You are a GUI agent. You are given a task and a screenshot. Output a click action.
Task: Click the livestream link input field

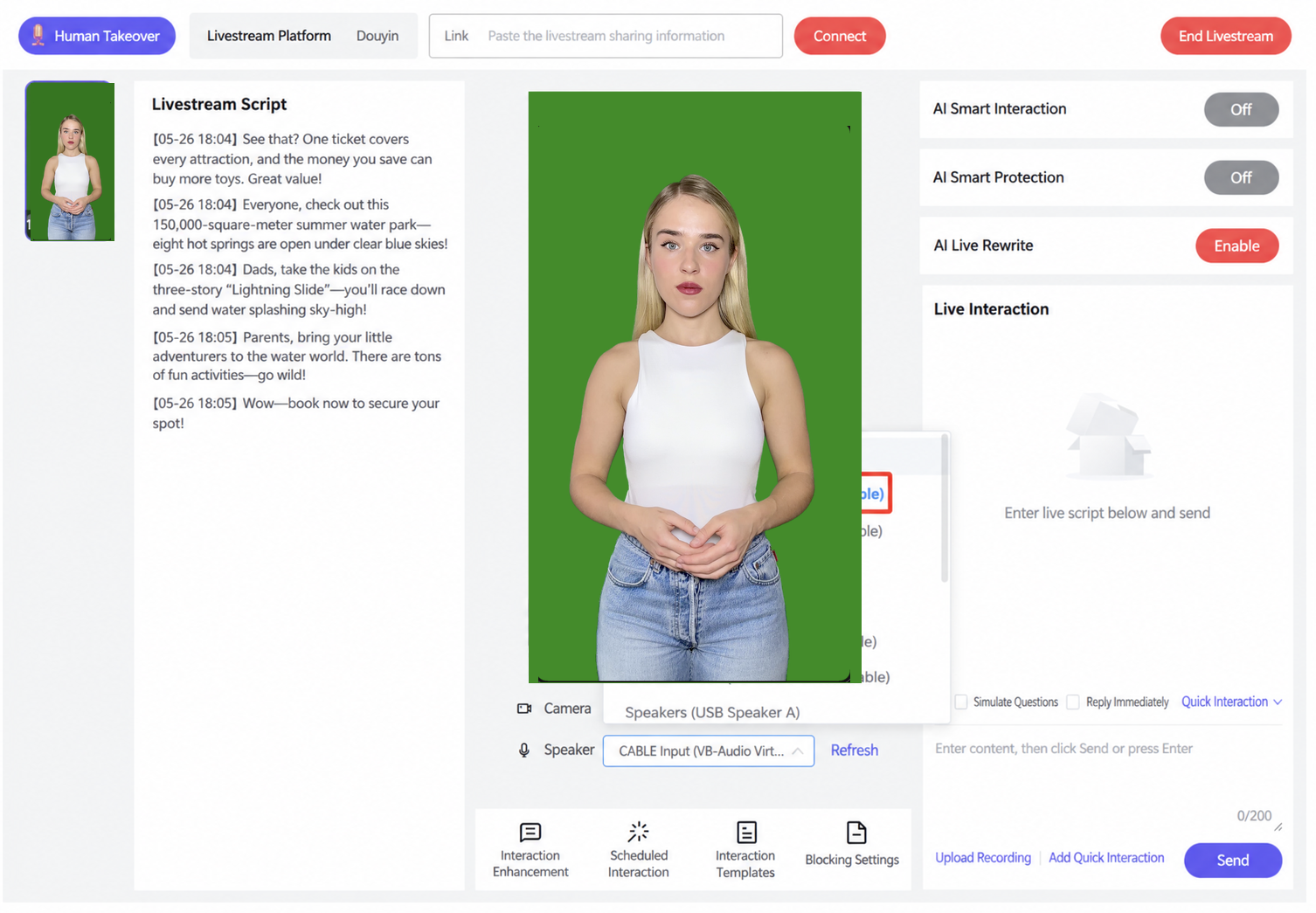(606, 36)
